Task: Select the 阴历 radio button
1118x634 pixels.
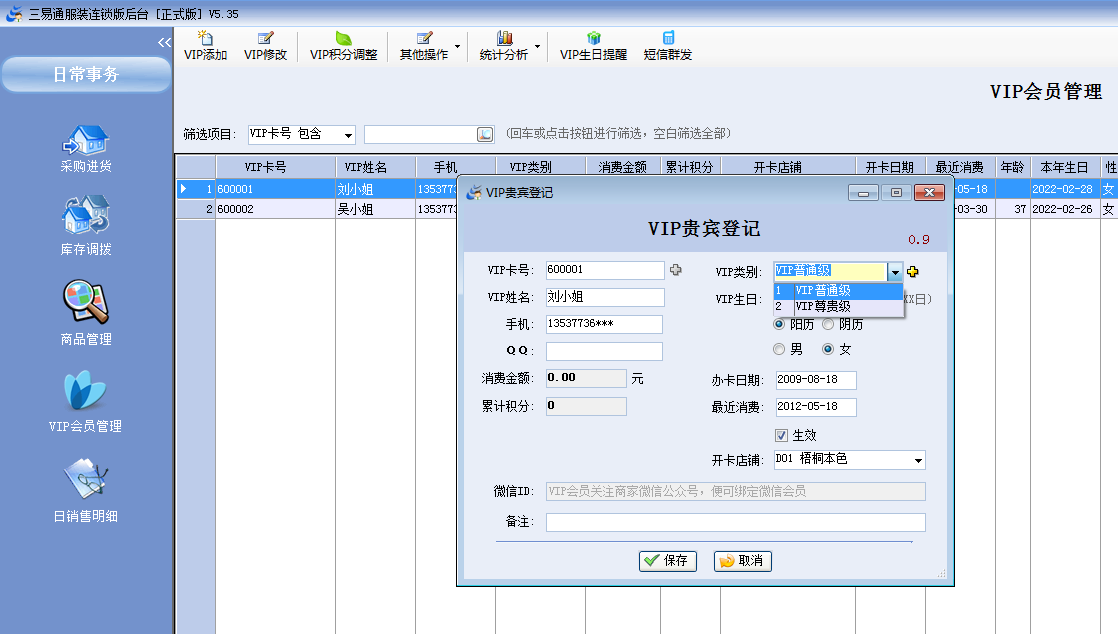Action: (x=828, y=324)
